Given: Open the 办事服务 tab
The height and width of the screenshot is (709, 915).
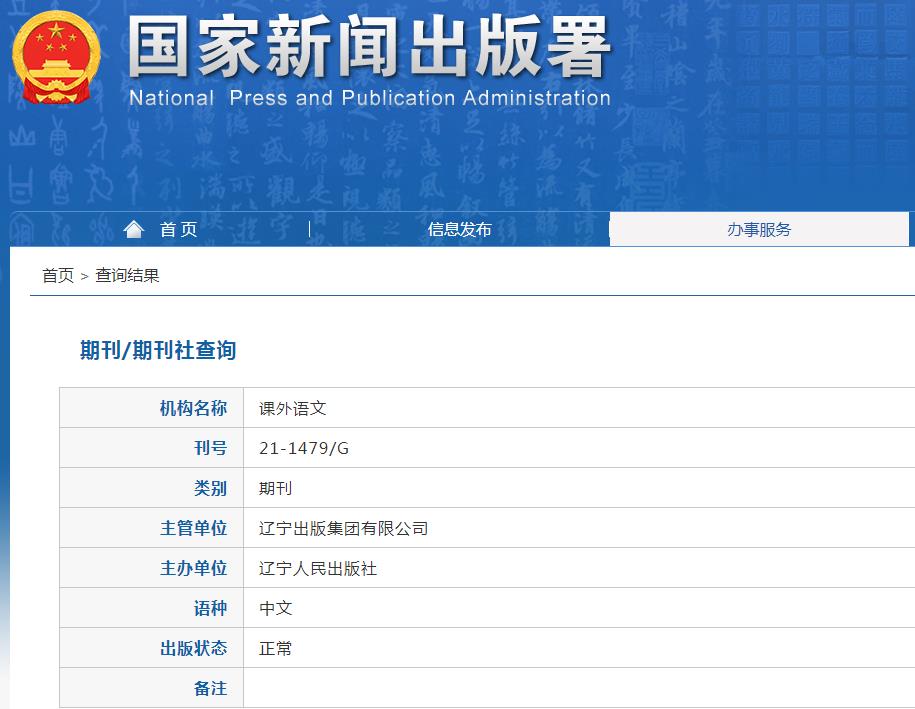Looking at the screenshot, I should point(761,228).
